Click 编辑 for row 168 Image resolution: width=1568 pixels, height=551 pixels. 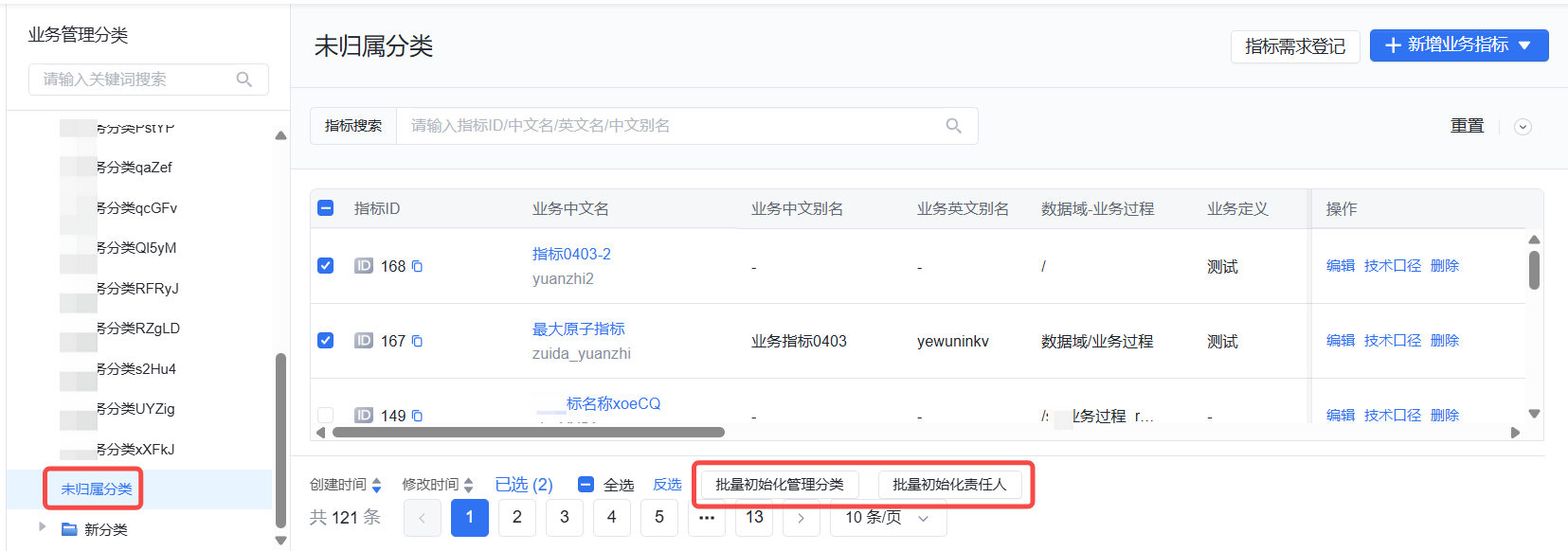(x=1341, y=266)
